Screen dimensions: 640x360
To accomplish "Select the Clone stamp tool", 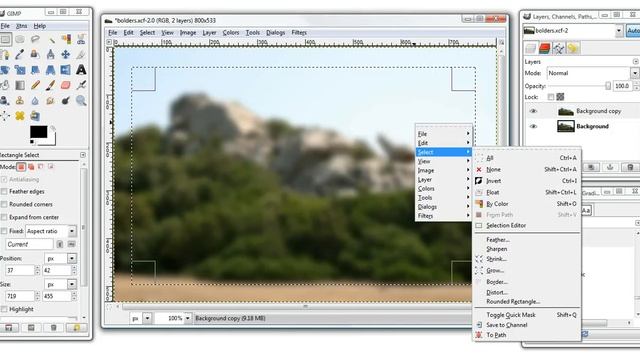I will click(x=20, y=100).
